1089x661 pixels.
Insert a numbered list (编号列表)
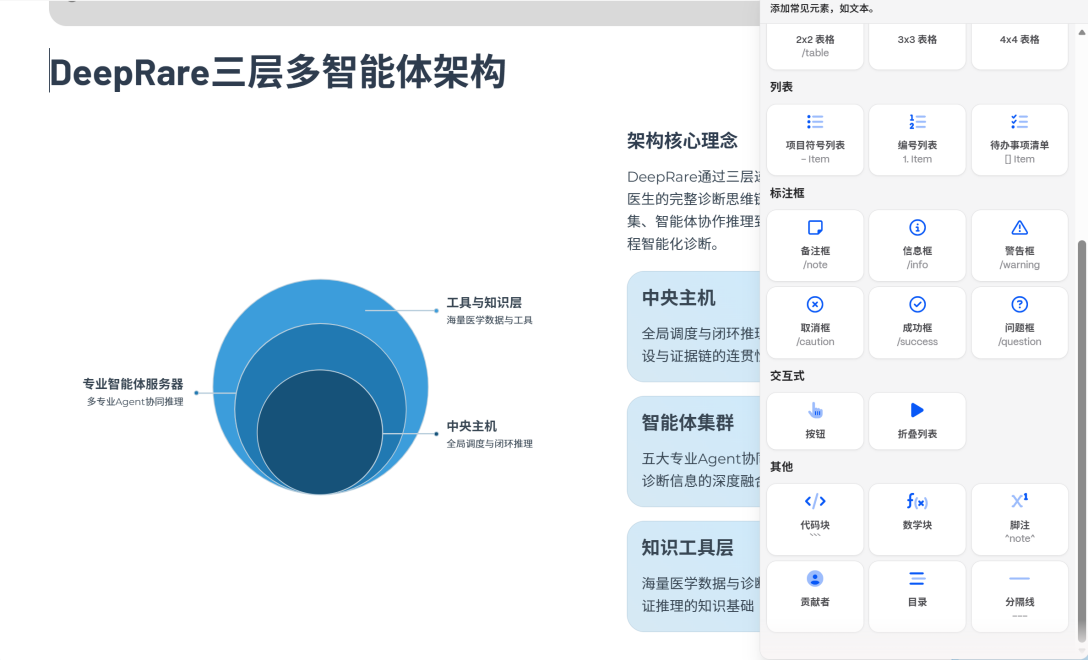[916, 140]
